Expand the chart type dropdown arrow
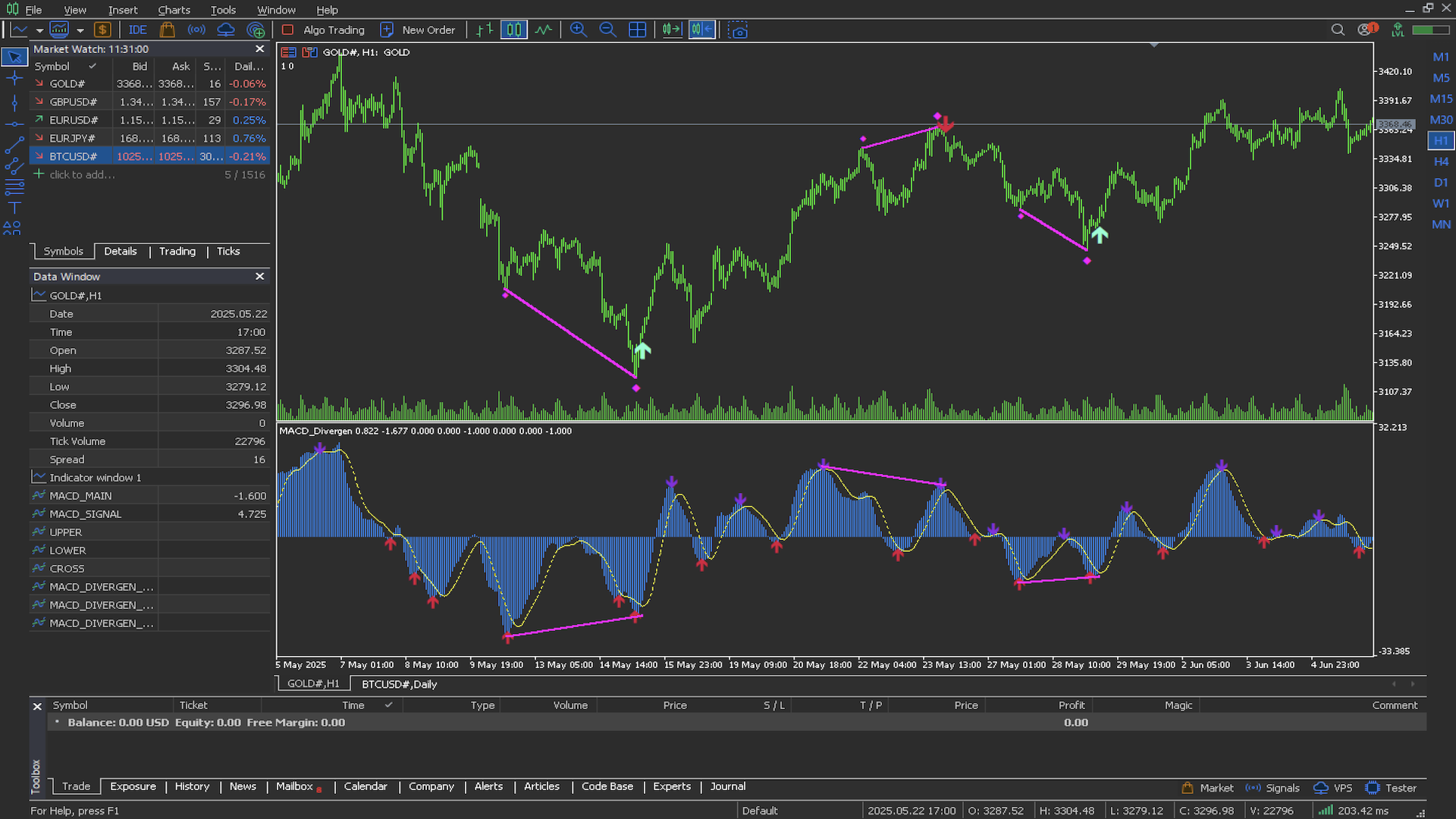Viewport: 1456px width, 819px height. click(x=39, y=30)
